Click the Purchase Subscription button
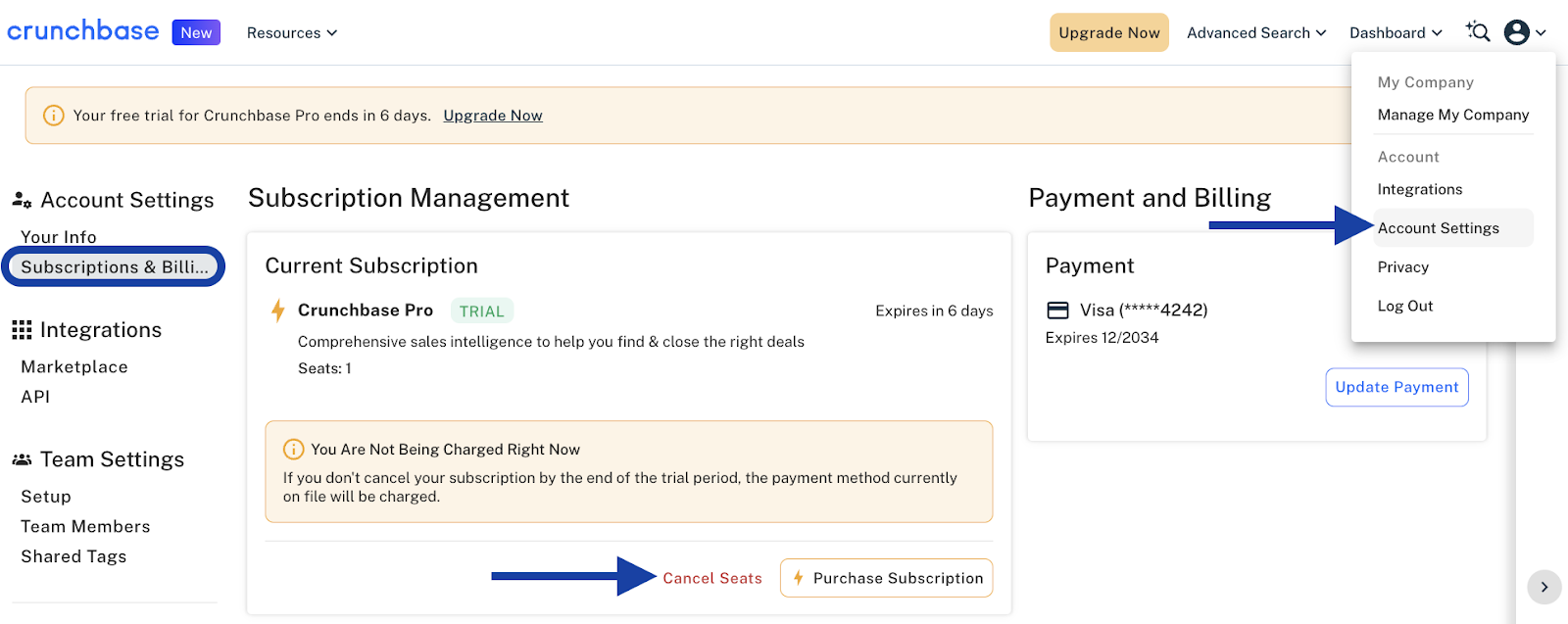Image resolution: width=1568 pixels, height=624 pixels. (887, 578)
